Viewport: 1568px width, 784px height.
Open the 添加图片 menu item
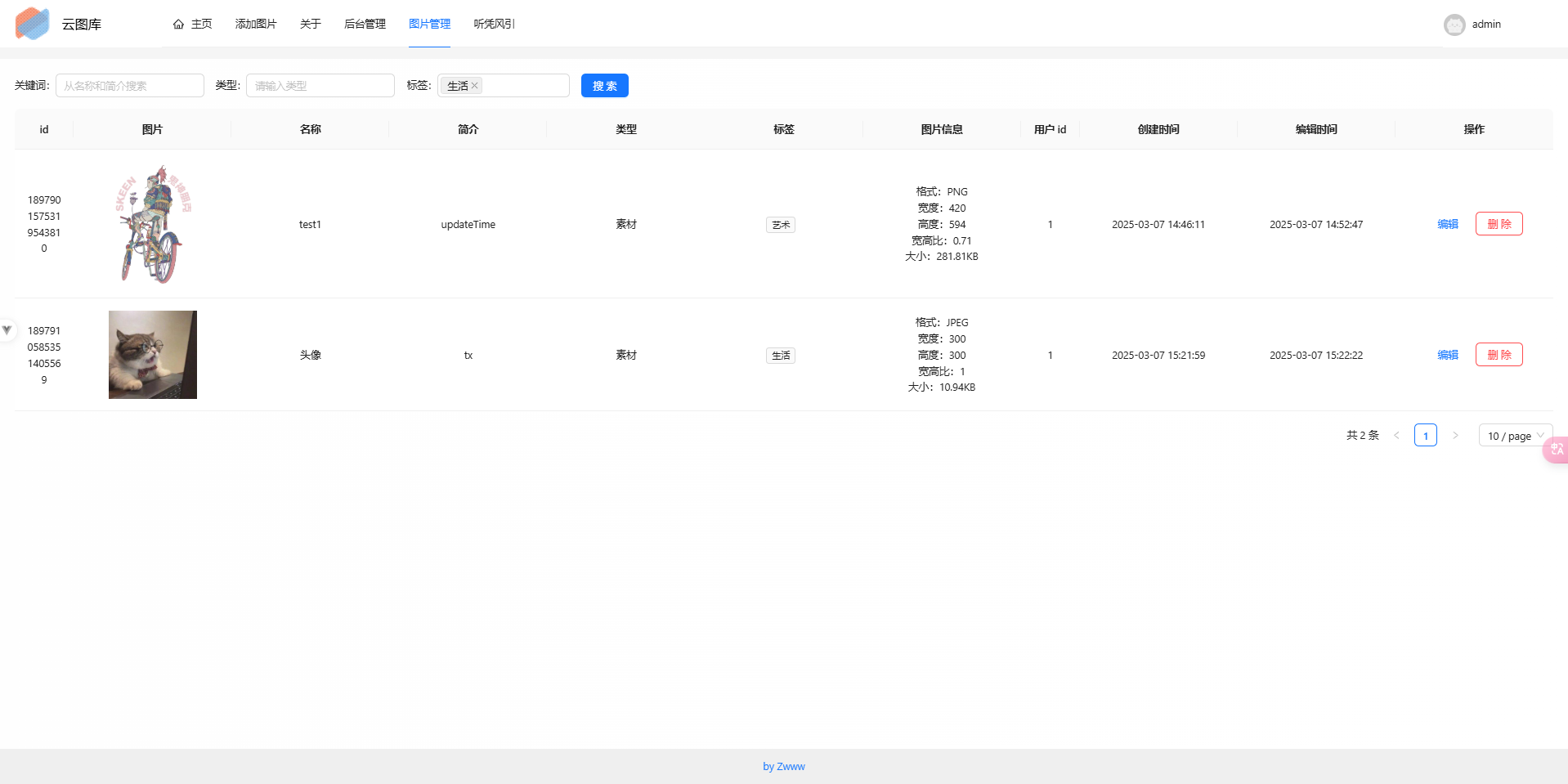point(256,24)
